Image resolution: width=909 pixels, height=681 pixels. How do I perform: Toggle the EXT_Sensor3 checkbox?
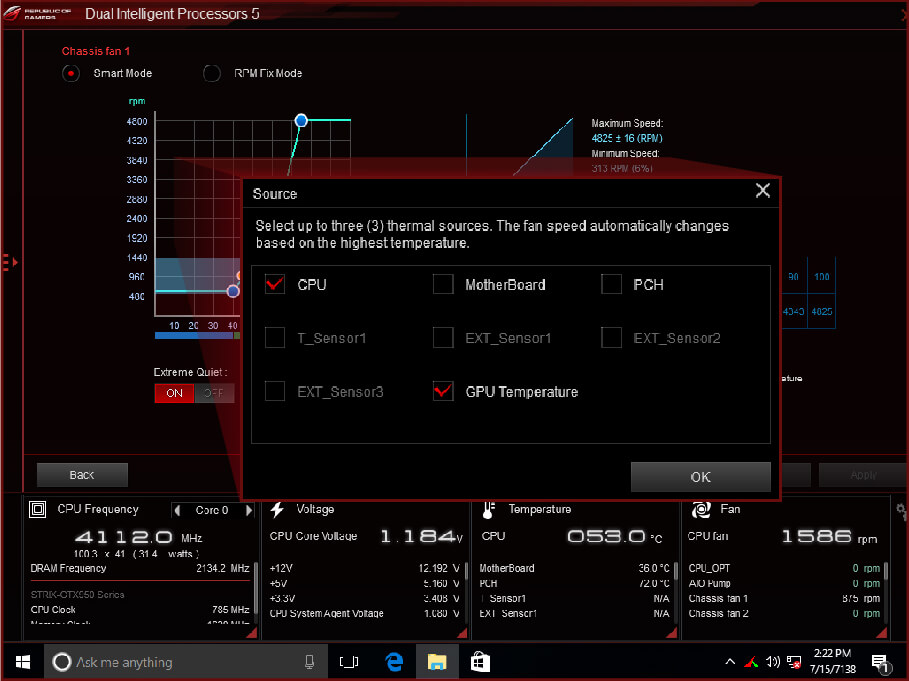pyautogui.click(x=275, y=391)
